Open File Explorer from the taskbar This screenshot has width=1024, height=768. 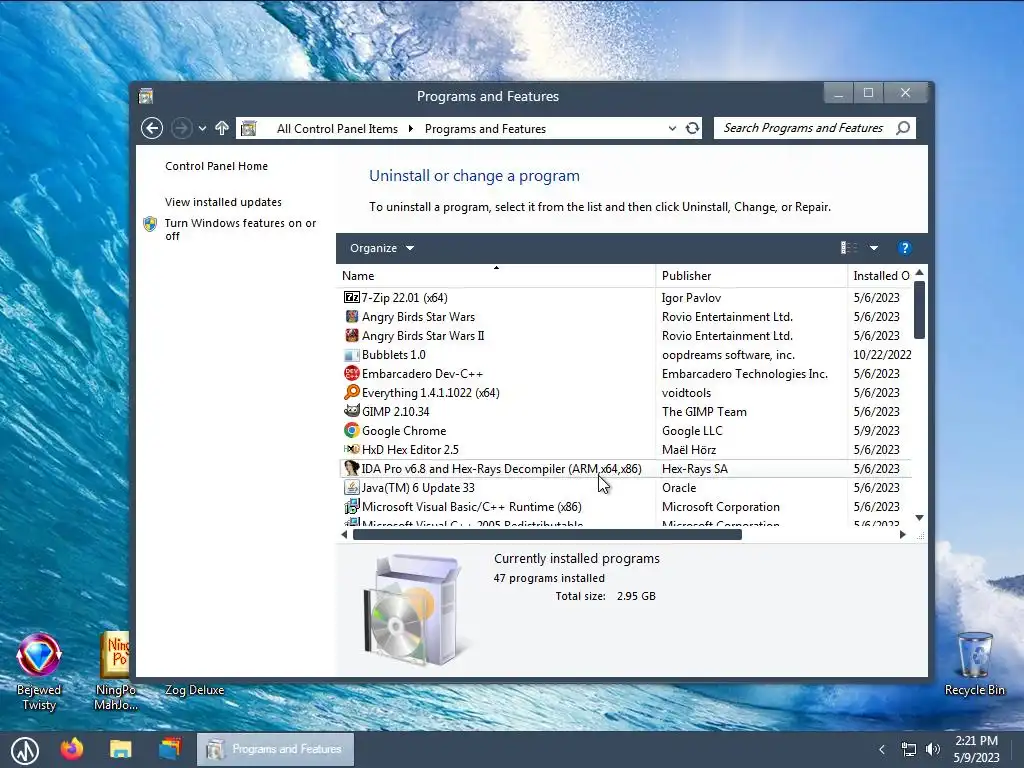click(121, 749)
